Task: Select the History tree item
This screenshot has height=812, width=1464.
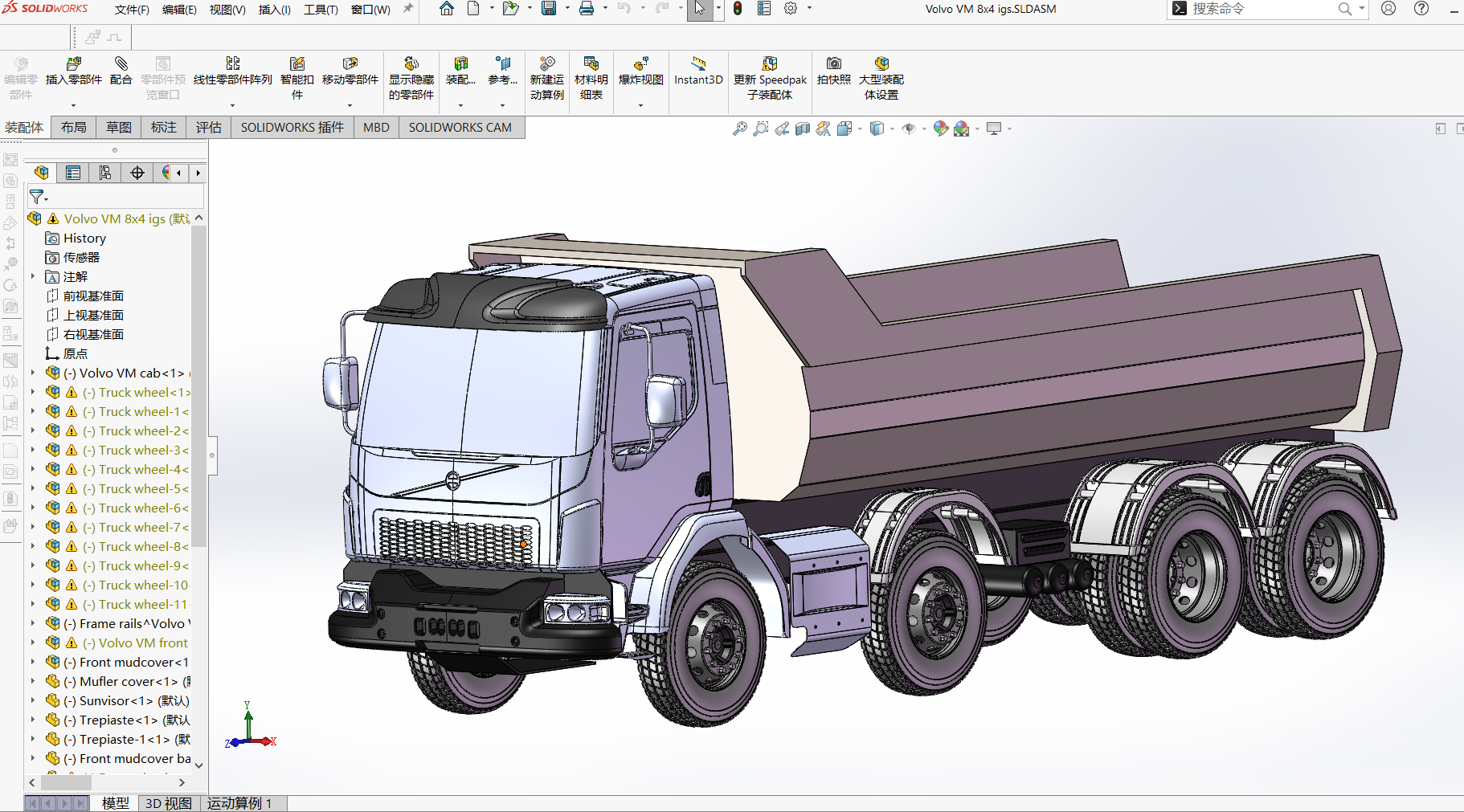Action: pyautogui.click(x=84, y=239)
